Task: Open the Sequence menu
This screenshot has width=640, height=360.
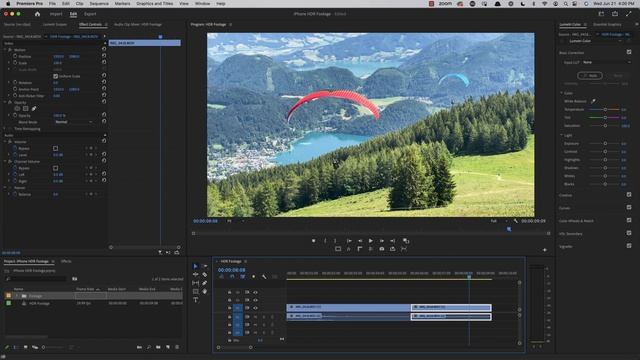Action: coord(99,4)
